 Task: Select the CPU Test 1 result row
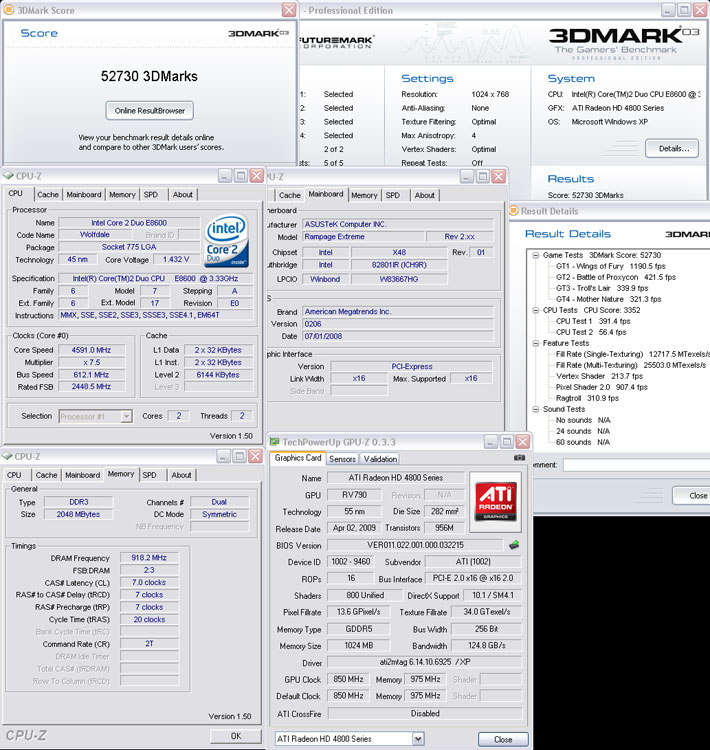tap(593, 321)
